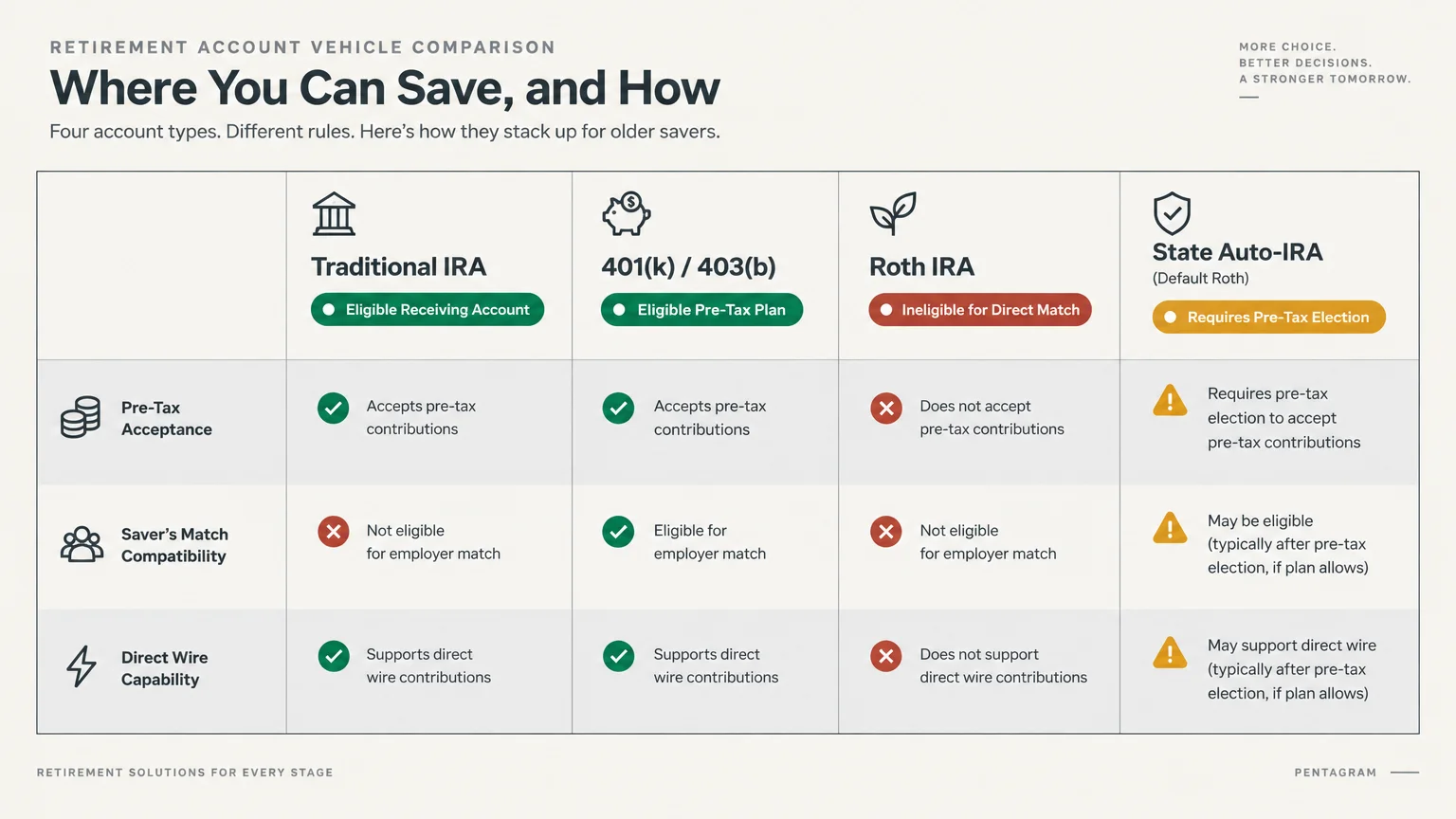Click the 'Retirement Solutions for Every Stage' footer
The image size is (1456, 819).
tap(185, 773)
